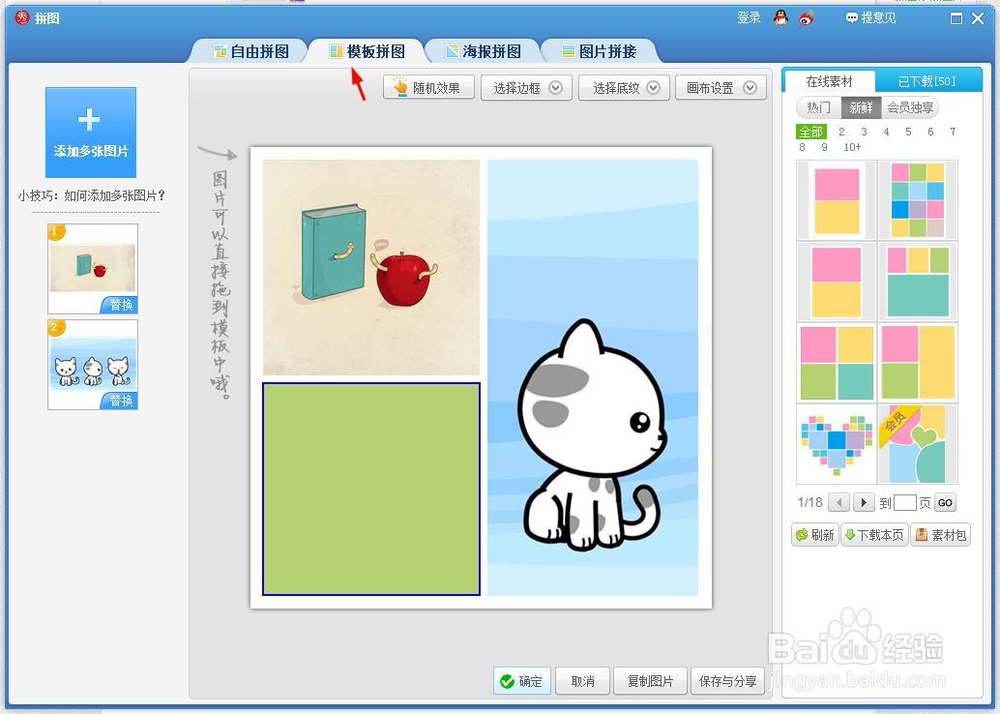Expand the 选择边框 dropdown
The image size is (1000, 714).
pyautogui.click(x=526, y=88)
